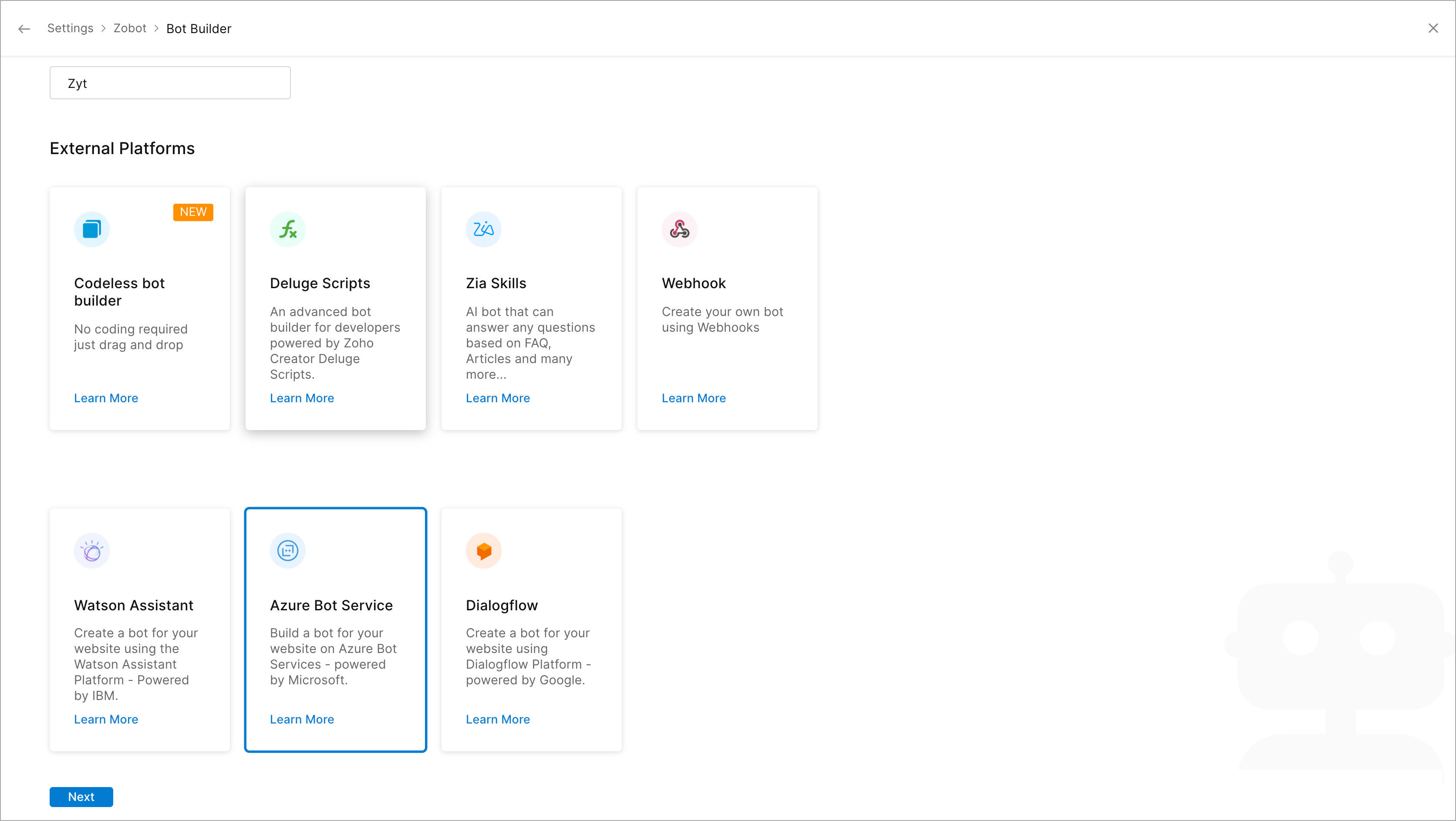Go to Settings breadcrumb

pos(70,28)
